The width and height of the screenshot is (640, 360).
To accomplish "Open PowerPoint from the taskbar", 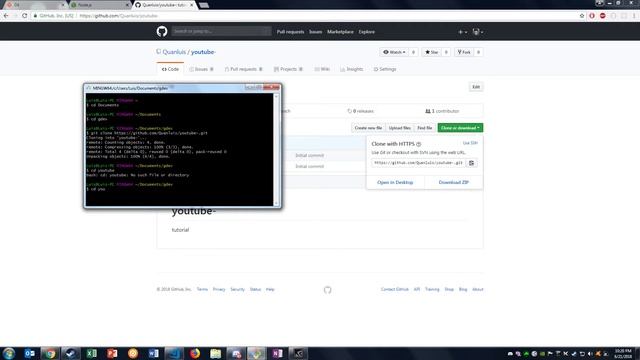I will [x=112, y=353].
